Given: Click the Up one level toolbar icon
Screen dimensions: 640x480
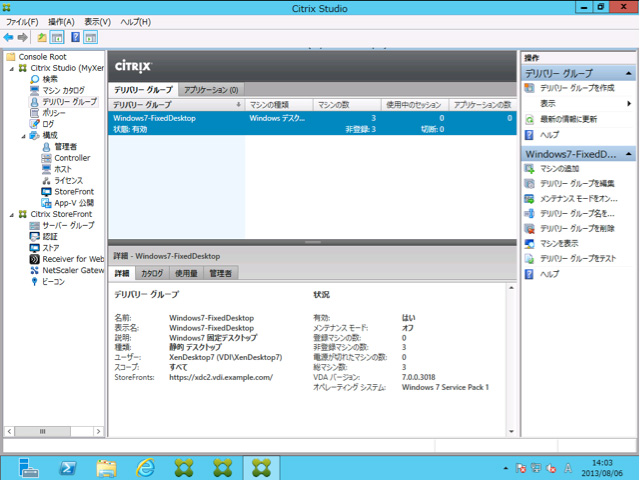Looking at the screenshot, I should [x=42, y=38].
